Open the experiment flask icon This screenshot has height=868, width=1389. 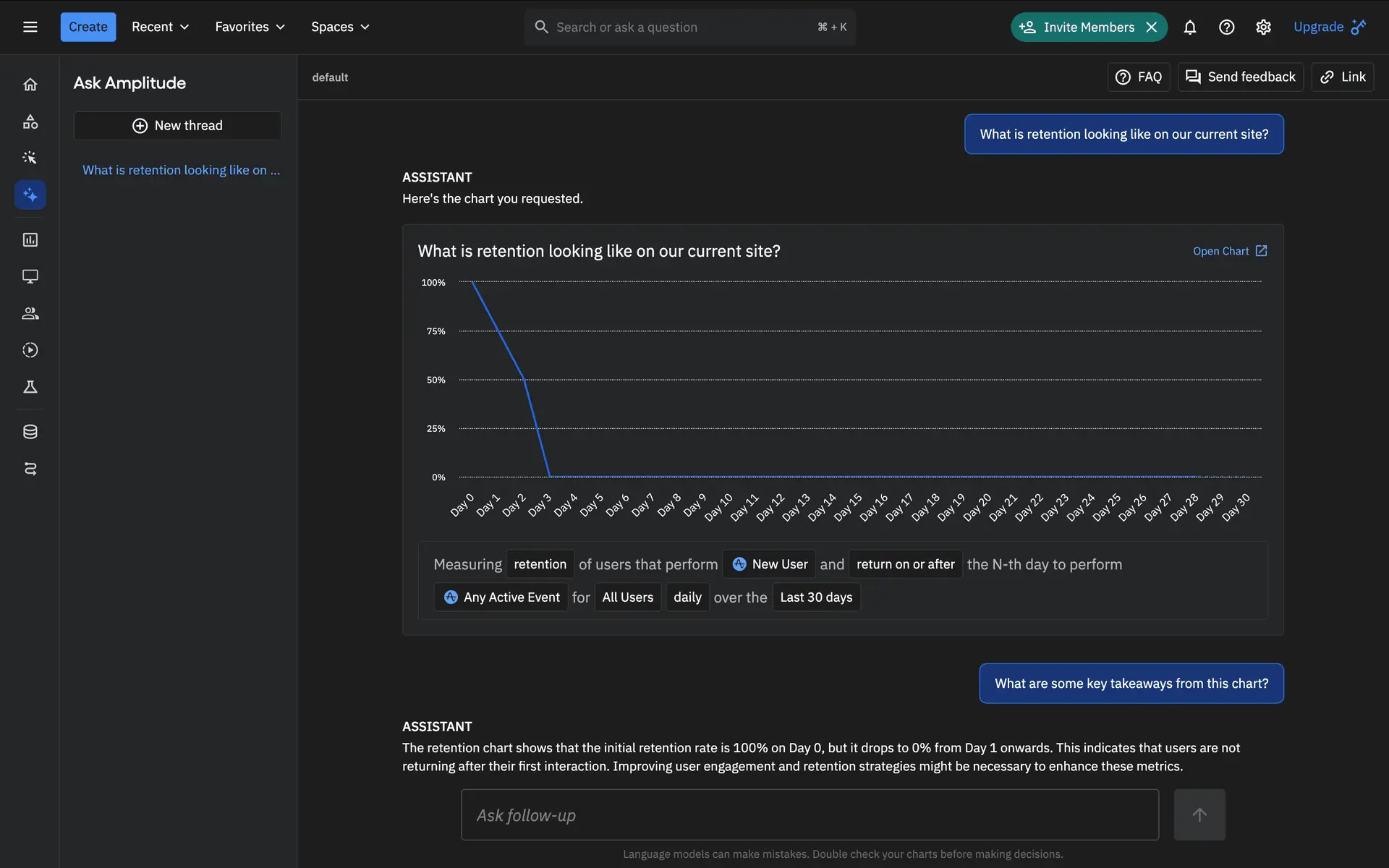(x=30, y=387)
